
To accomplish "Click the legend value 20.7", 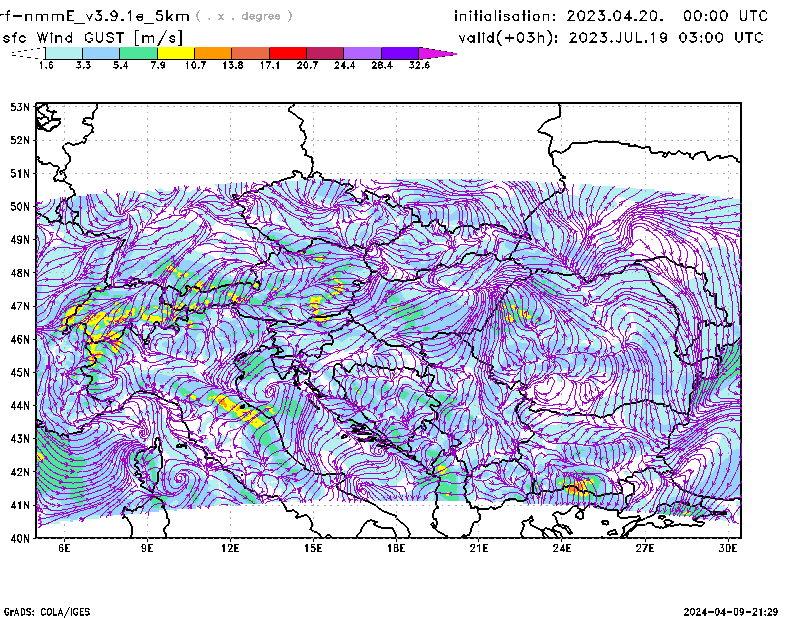I will [307, 65].
